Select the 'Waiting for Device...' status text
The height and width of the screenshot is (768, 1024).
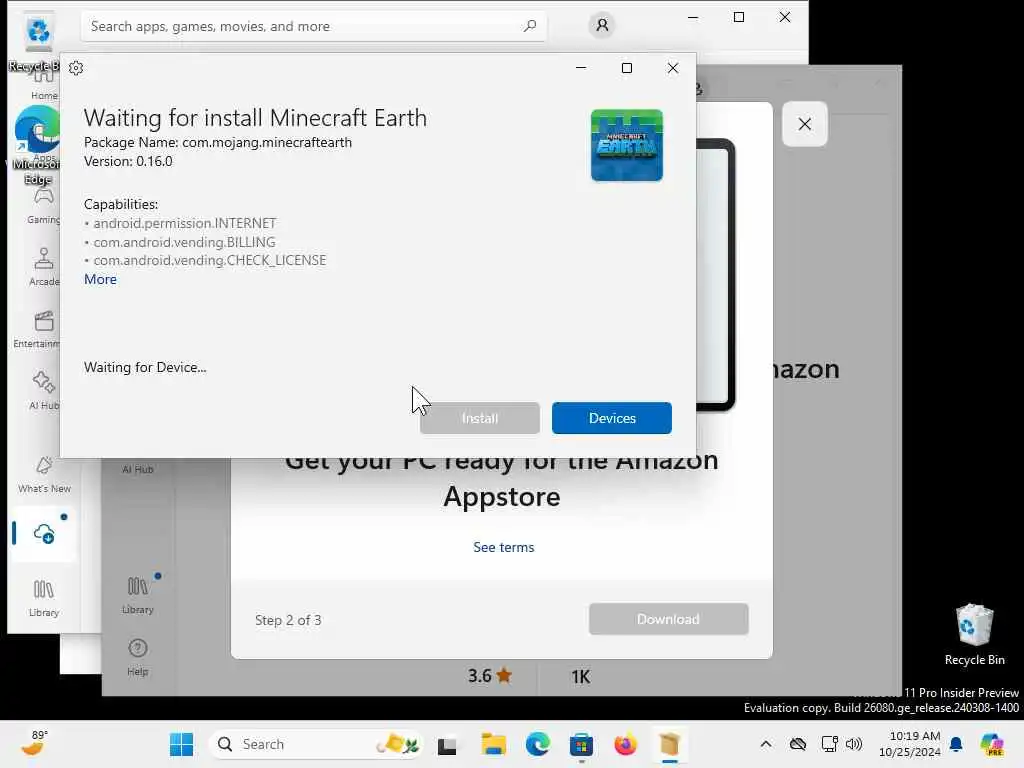point(145,367)
